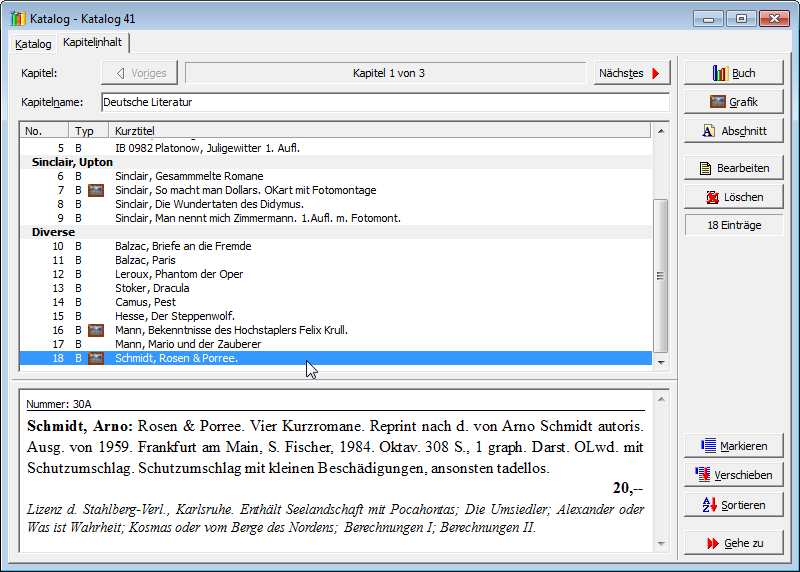
Task: Sort the chapter entries with Sortieren
Action: (733, 505)
